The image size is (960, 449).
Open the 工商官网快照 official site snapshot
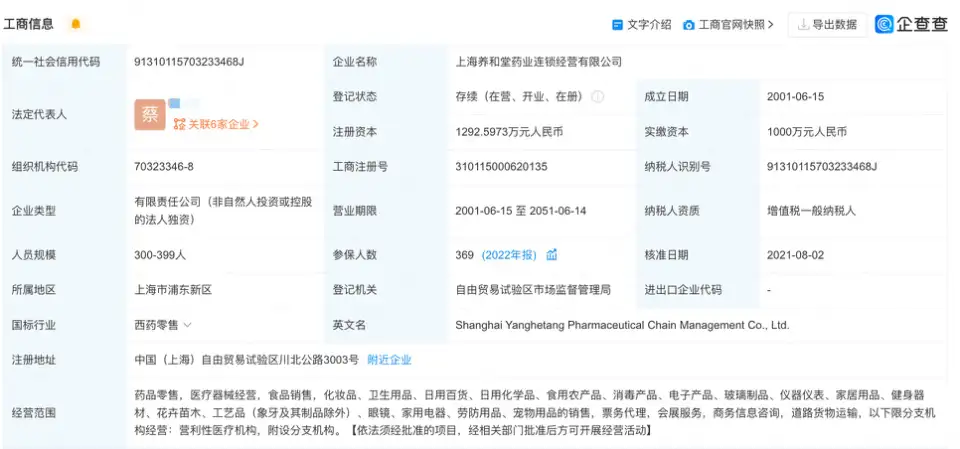(x=729, y=25)
